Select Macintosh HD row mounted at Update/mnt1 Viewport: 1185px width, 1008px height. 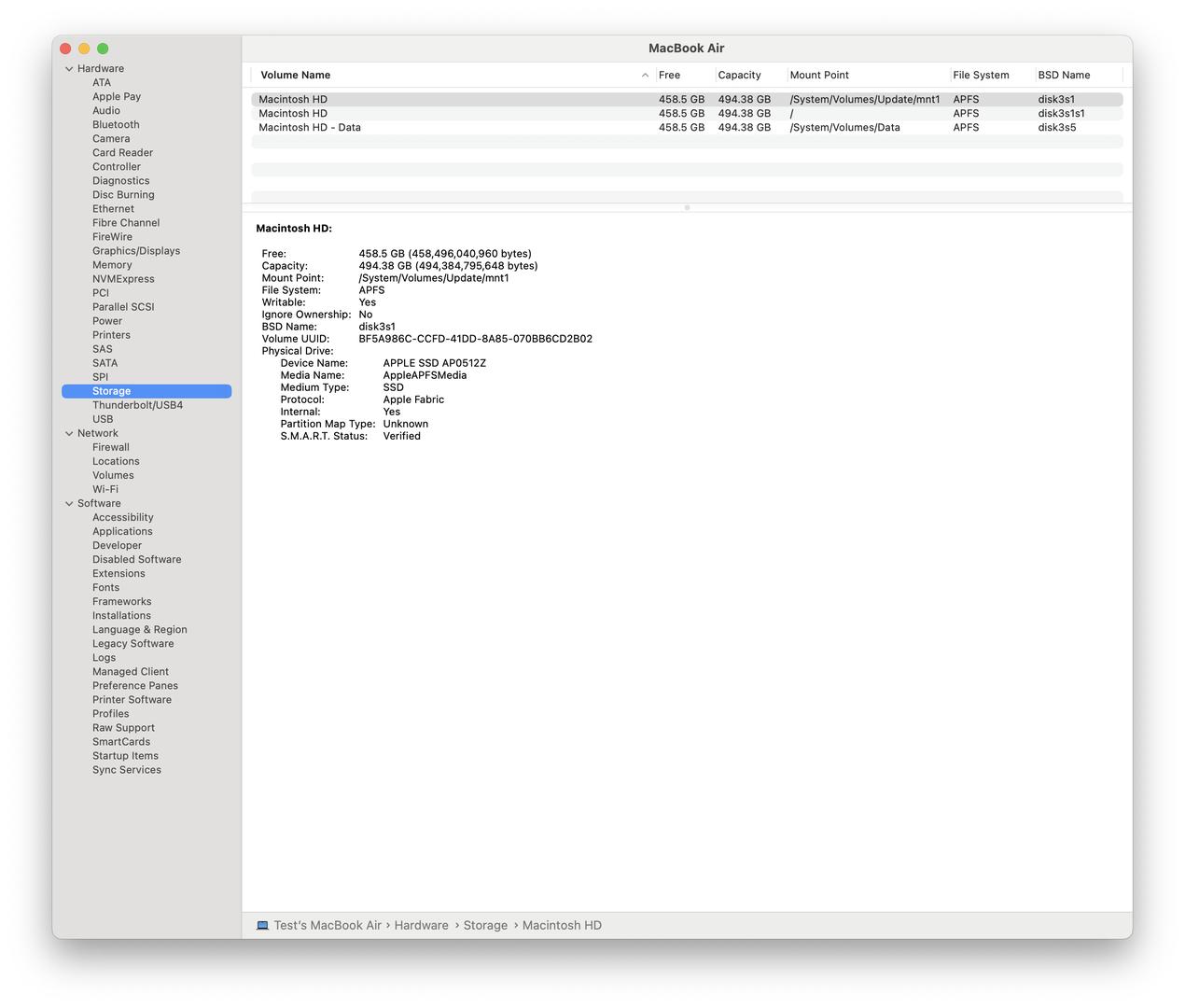tap(687, 99)
